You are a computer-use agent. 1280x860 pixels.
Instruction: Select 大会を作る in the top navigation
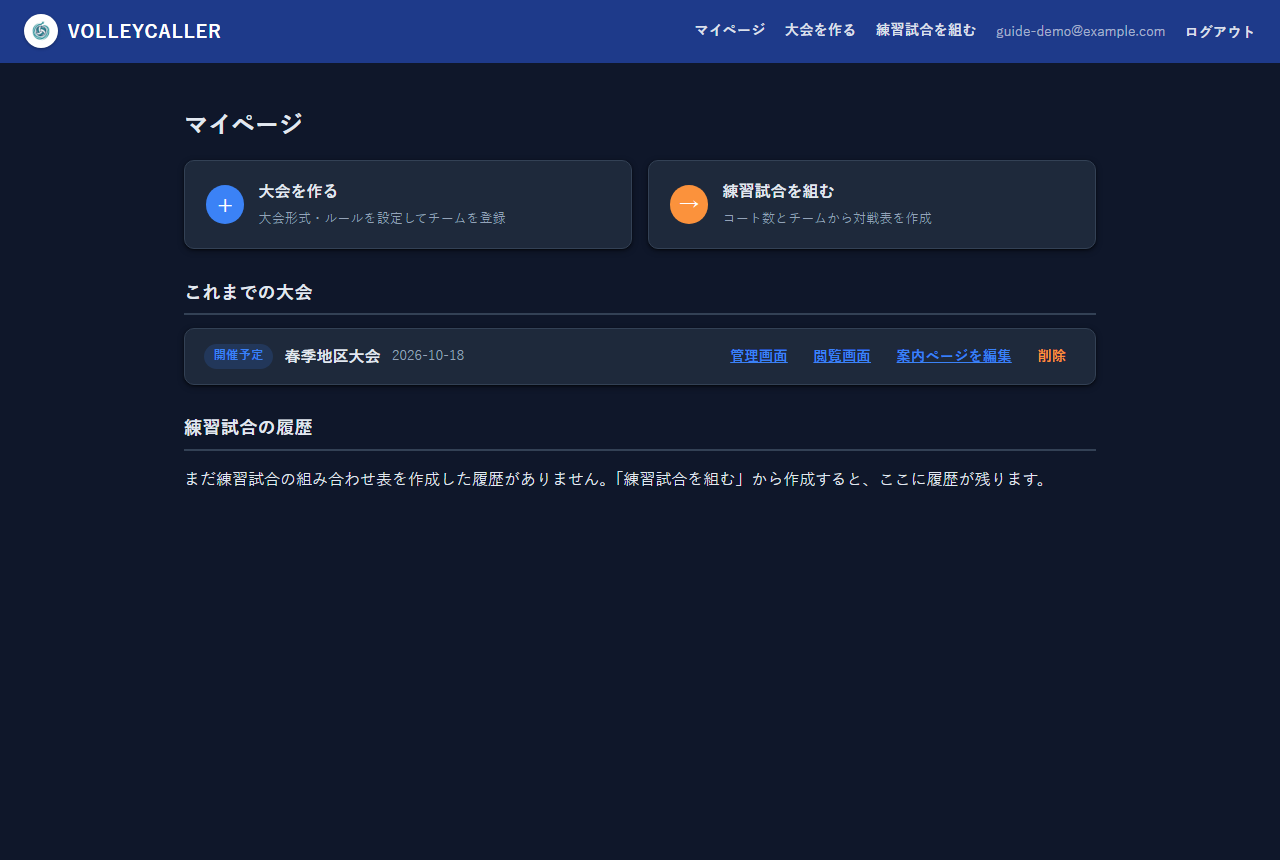pyautogui.click(x=820, y=30)
